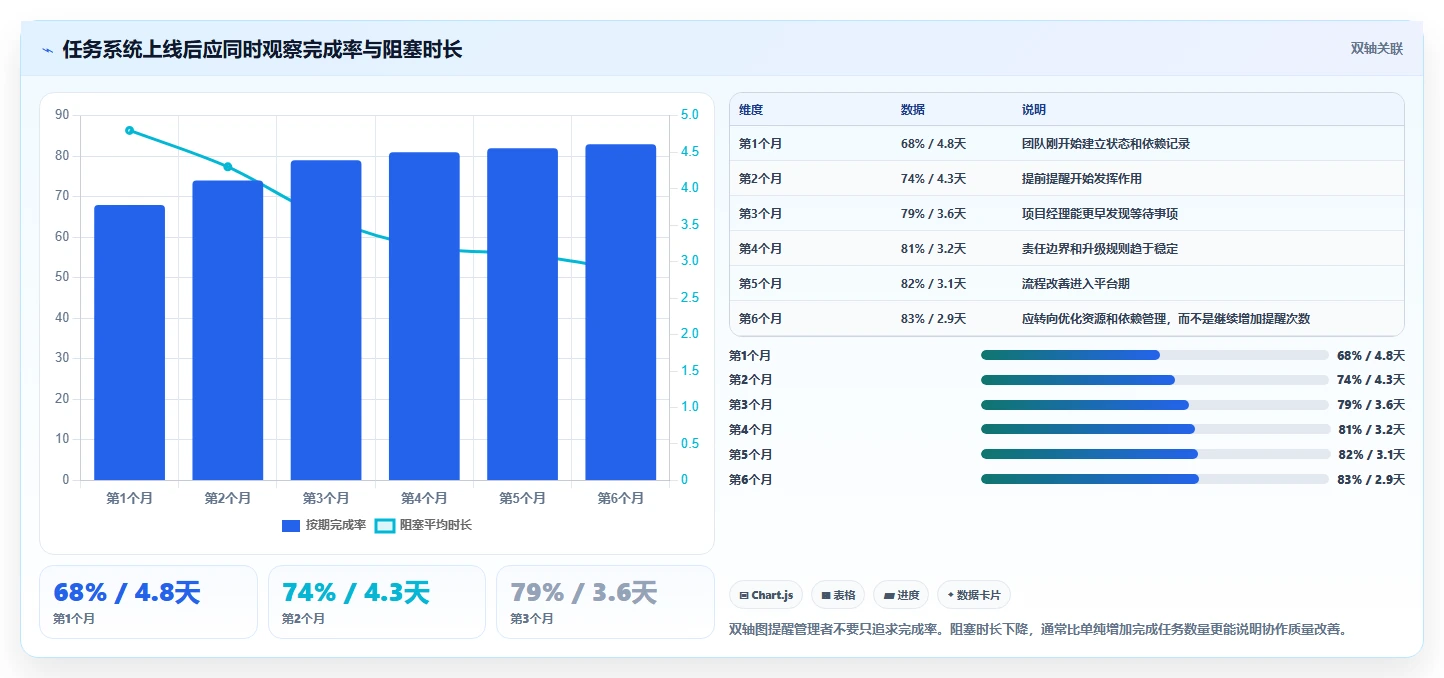This screenshot has height=678, width=1444.
Task: Open the 74% / 4.3天 data card
Action: click(x=377, y=602)
